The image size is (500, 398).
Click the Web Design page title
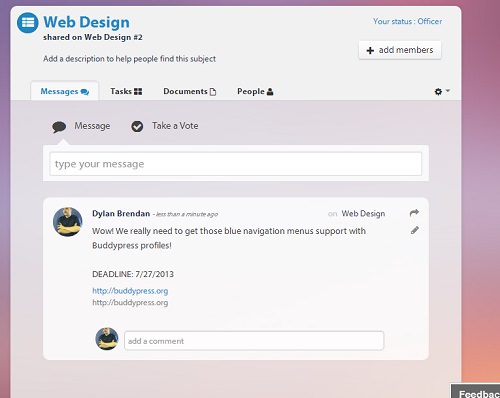(86, 22)
